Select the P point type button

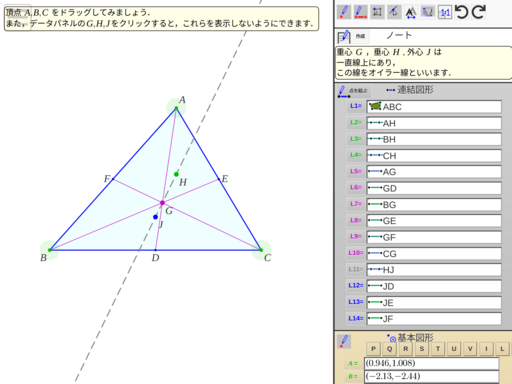point(373,349)
